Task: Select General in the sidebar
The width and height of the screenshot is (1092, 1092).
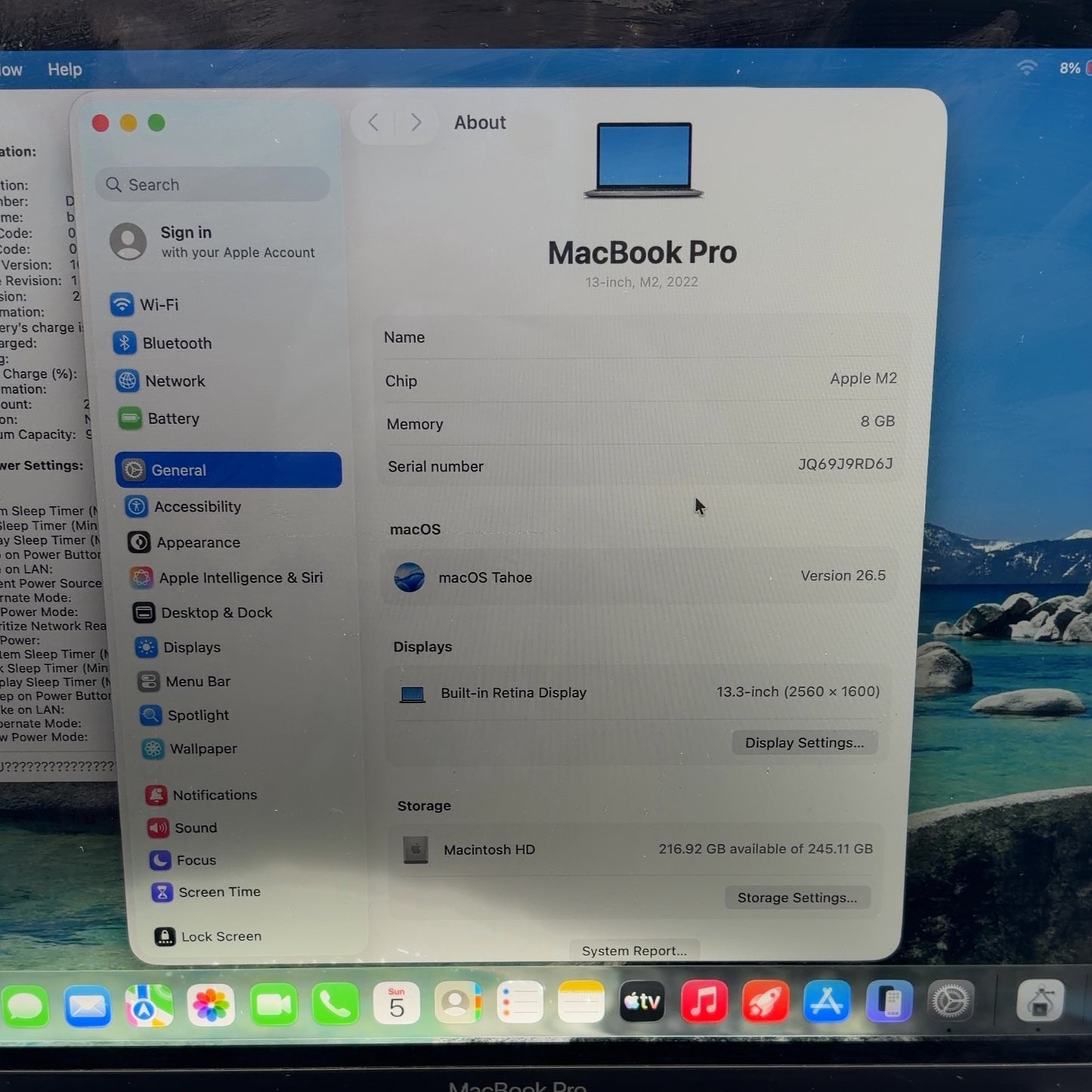Action: tap(228, 470)
